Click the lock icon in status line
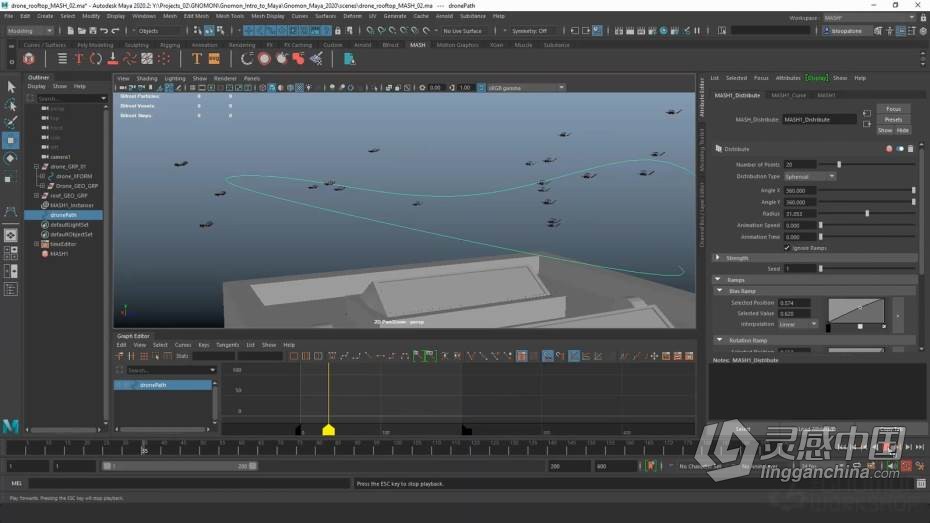The width and height of the screenshot is (930, 523). pyautogui.click(x=338, y=30)
